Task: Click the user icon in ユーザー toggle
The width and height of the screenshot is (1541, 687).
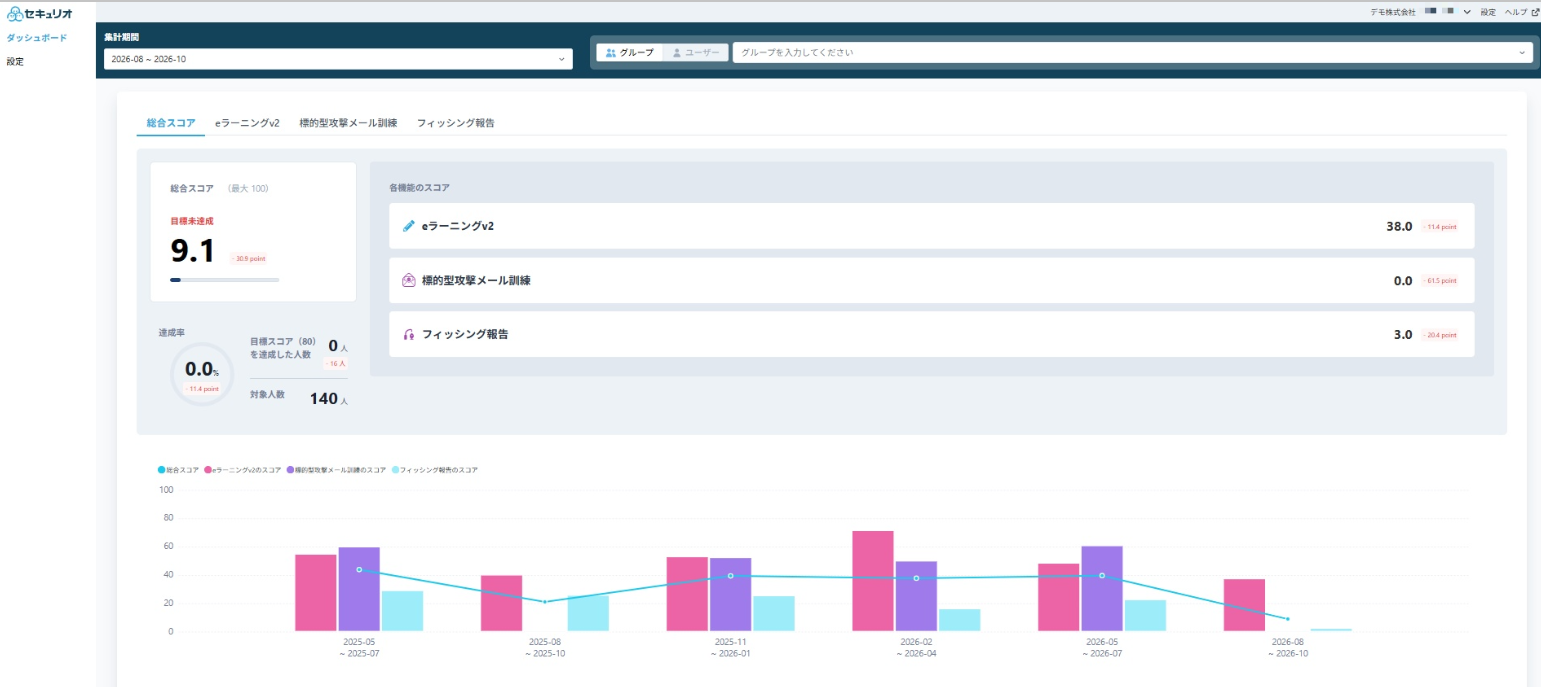Action: point(676,52)
